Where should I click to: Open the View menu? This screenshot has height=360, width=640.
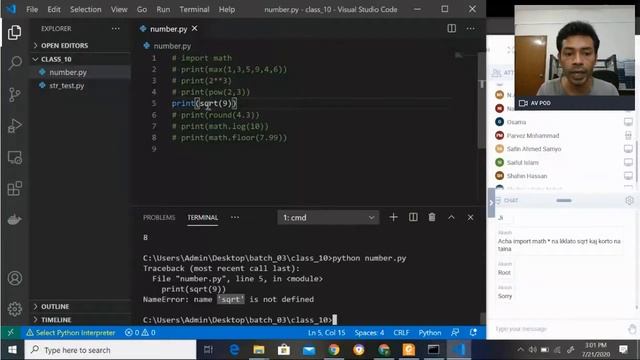119,9
